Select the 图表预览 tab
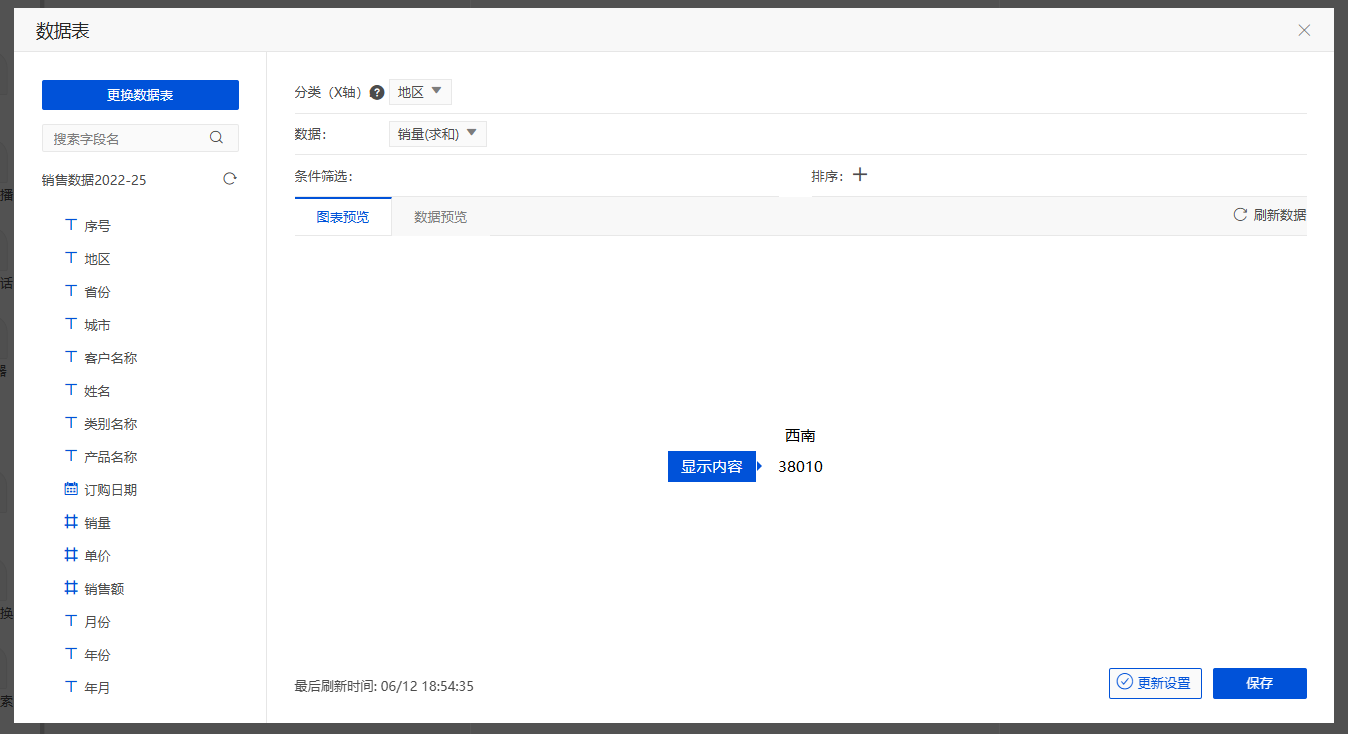Screen dimensions: 1348x734 pyautogui.click(x=343, y=217)
